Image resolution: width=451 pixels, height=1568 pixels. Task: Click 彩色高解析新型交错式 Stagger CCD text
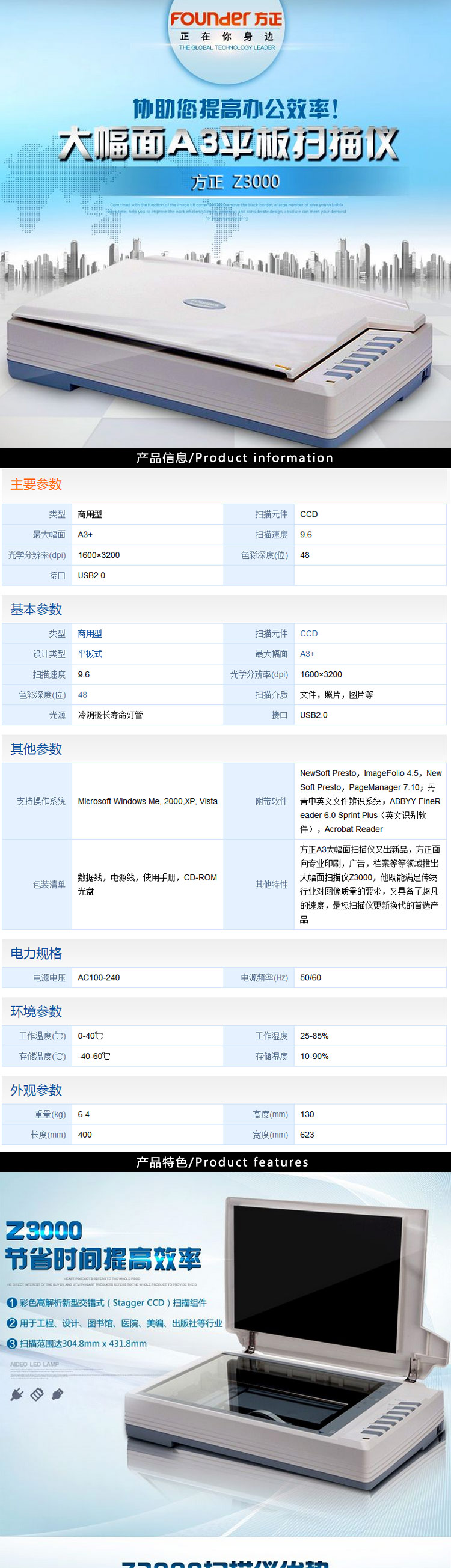pos(113,1302)
